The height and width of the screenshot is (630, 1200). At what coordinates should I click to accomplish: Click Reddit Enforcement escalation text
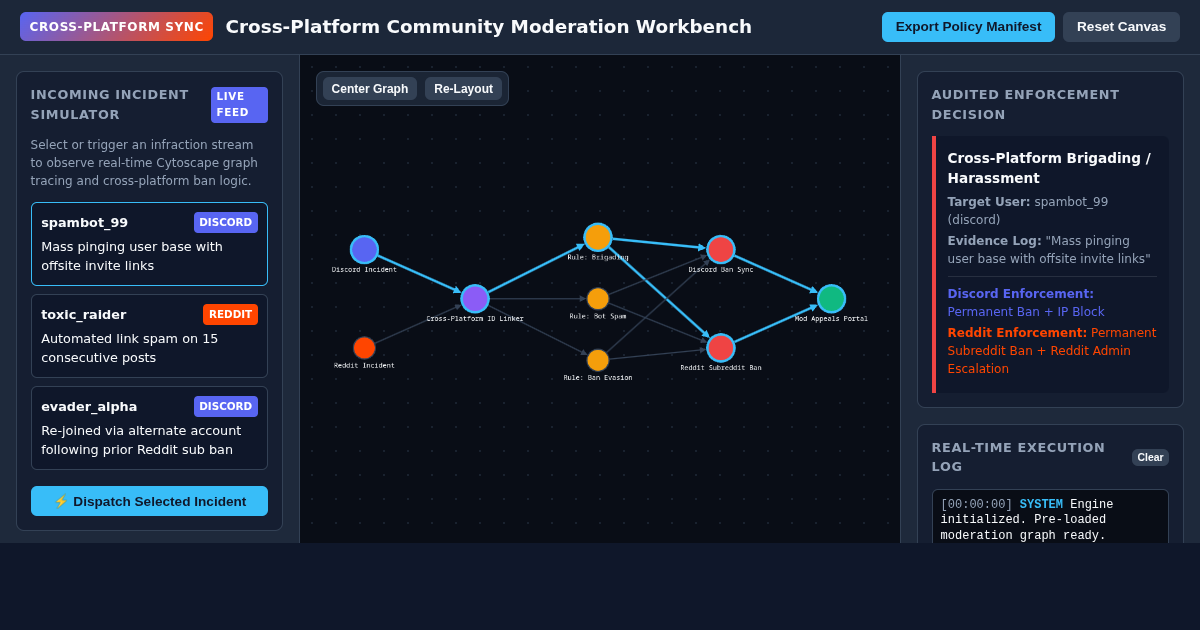click(1052, 351)
